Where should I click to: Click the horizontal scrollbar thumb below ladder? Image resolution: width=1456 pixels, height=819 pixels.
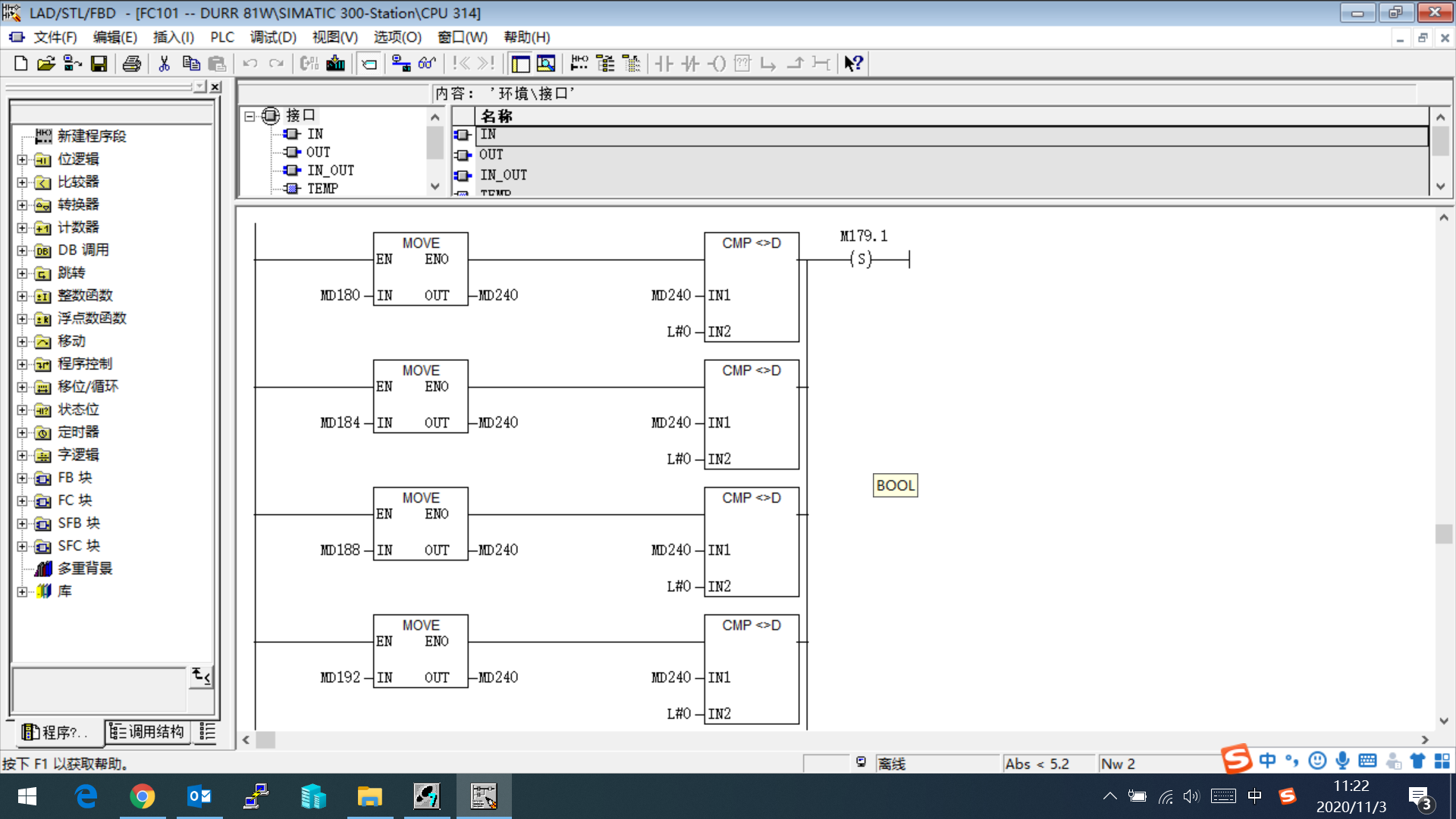pos(265,739)
